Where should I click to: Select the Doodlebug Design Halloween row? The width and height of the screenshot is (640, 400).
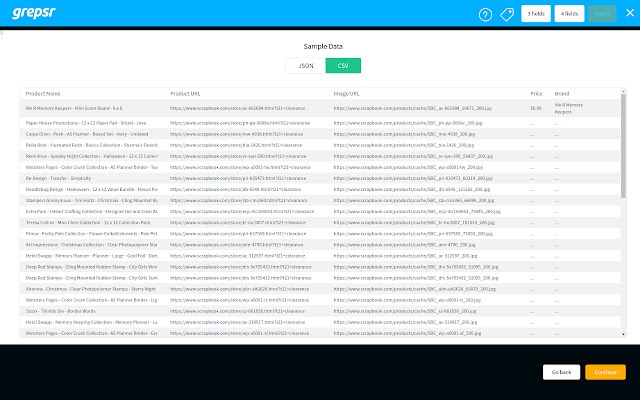point(320,189)
